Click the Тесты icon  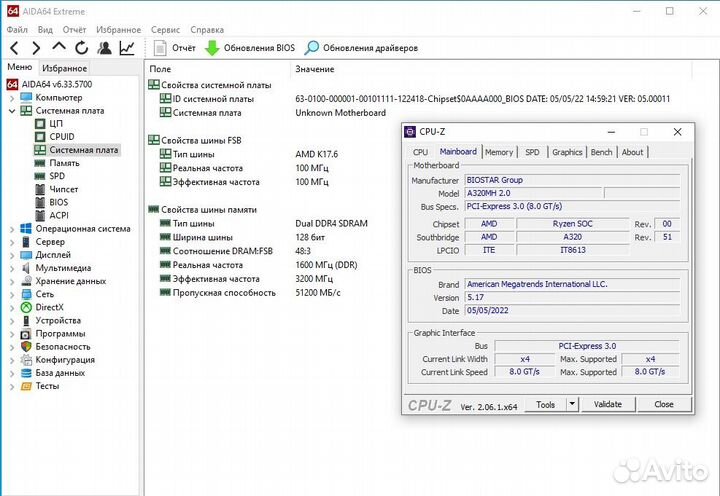pyautogui.click(x=26, y=386)
